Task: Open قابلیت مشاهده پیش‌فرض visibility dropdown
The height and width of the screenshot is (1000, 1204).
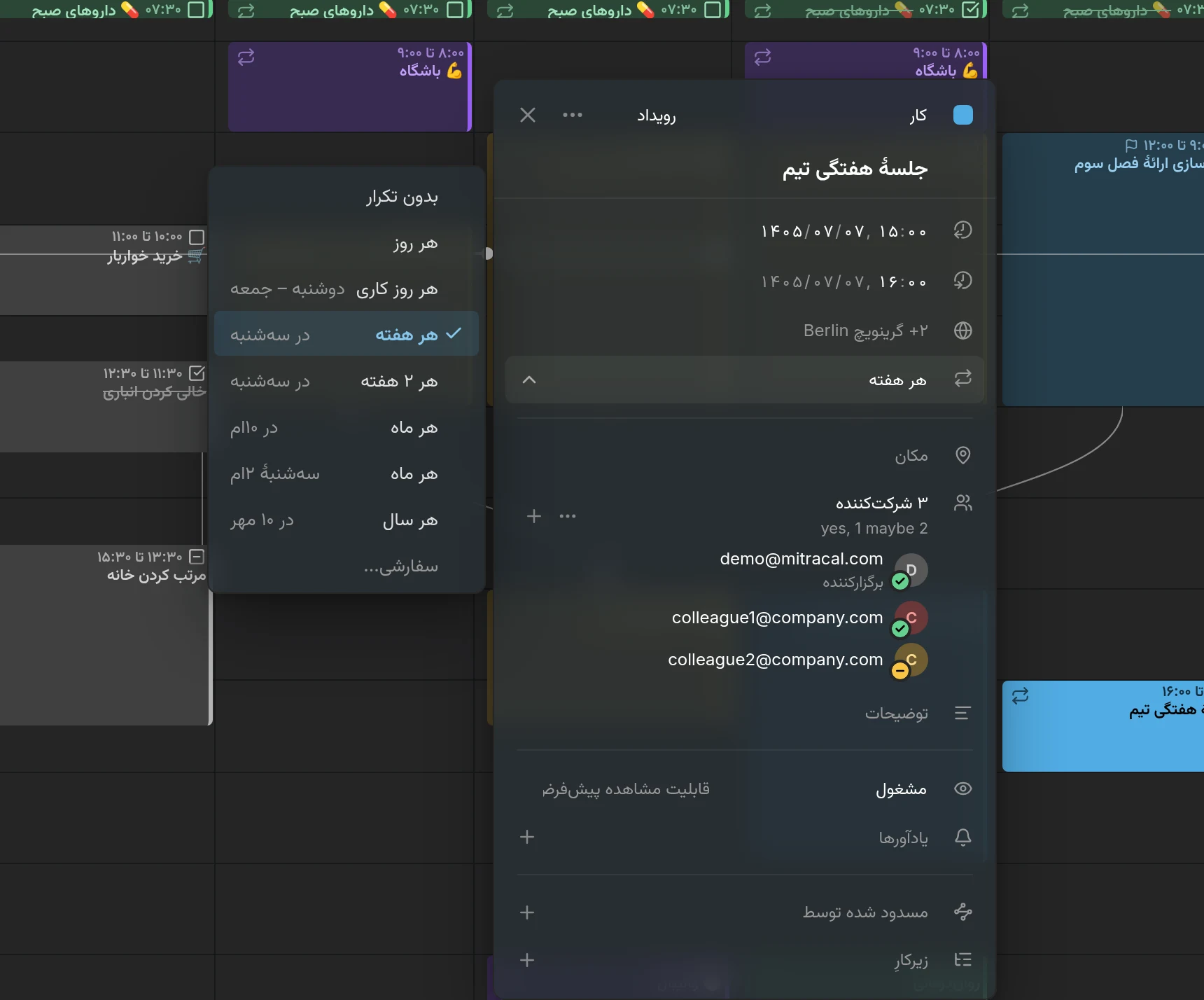Action: (x=626, y=789)
